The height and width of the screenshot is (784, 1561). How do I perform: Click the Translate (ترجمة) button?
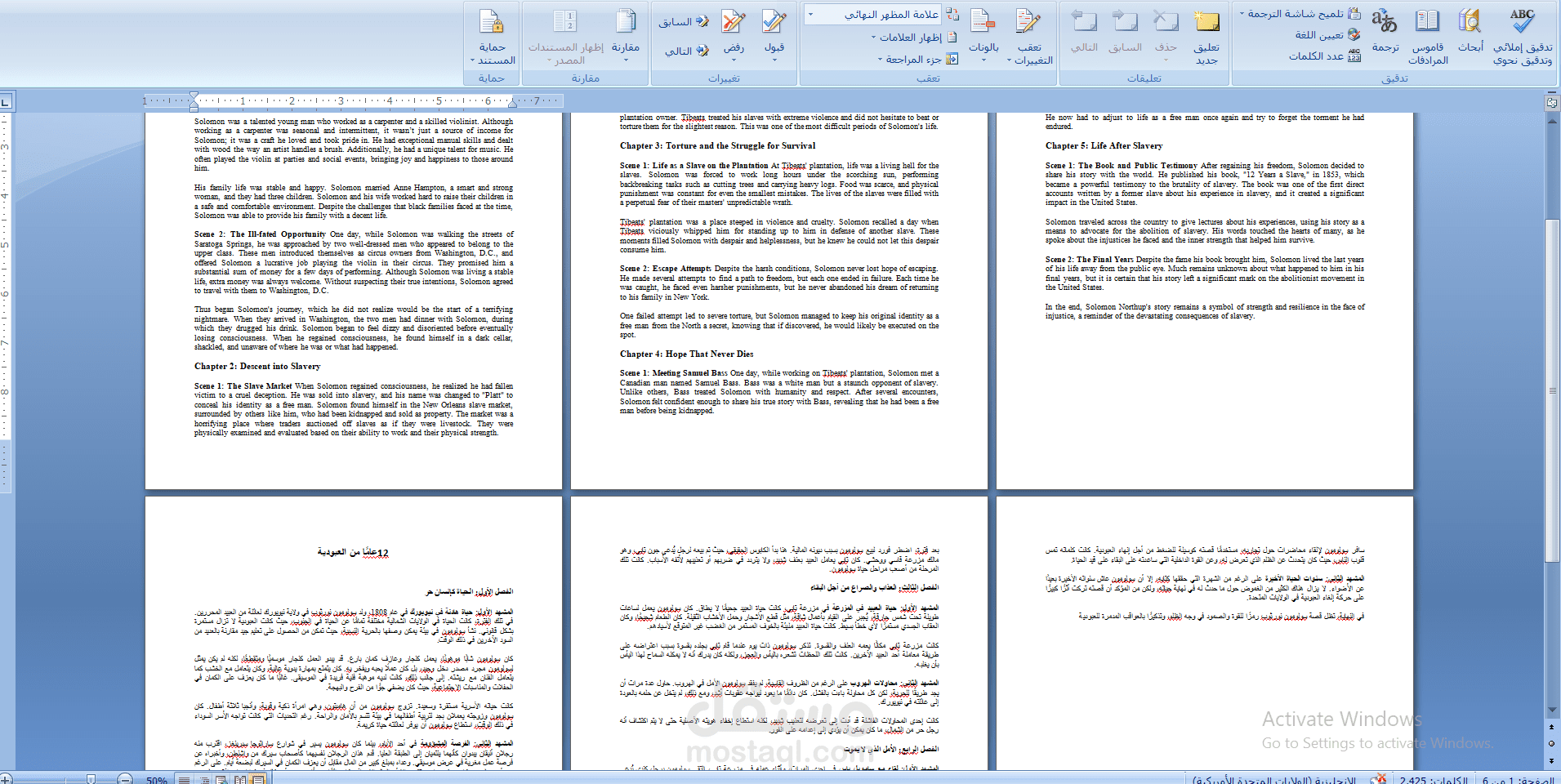[x=1385, y=31]
